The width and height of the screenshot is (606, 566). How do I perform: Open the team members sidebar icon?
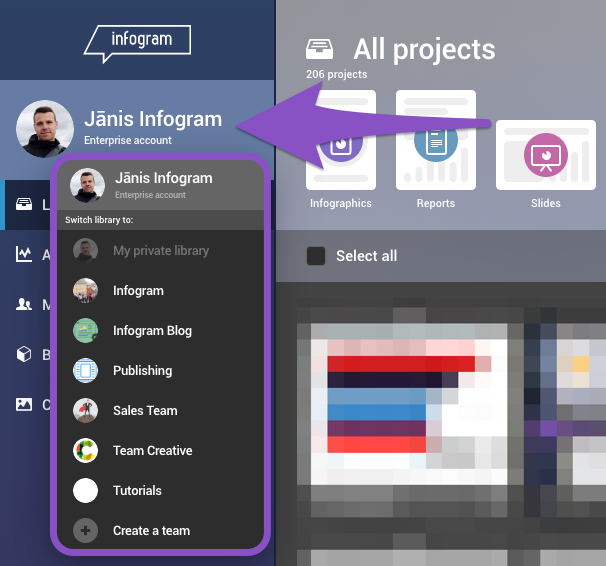24,304
